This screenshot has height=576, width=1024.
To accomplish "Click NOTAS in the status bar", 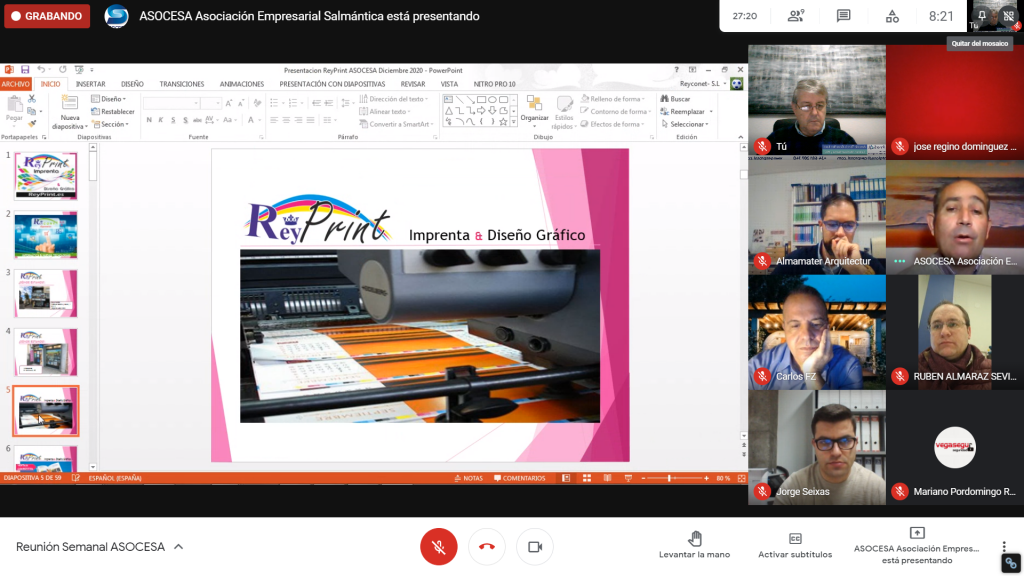I will coord(468,478).
